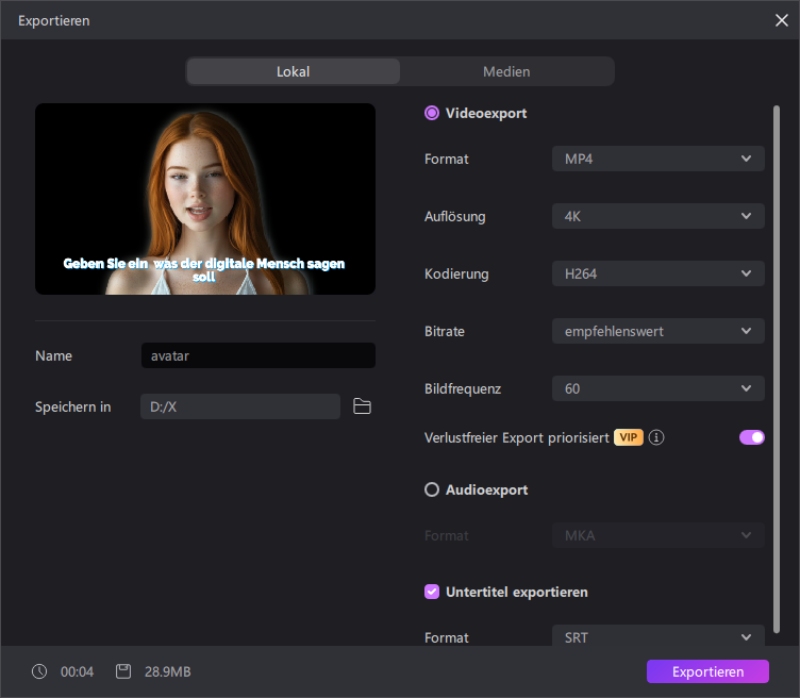This screenshot has width=800, height=698.
Task: Select the Lokal tab
Action: [x=293, y=71]
